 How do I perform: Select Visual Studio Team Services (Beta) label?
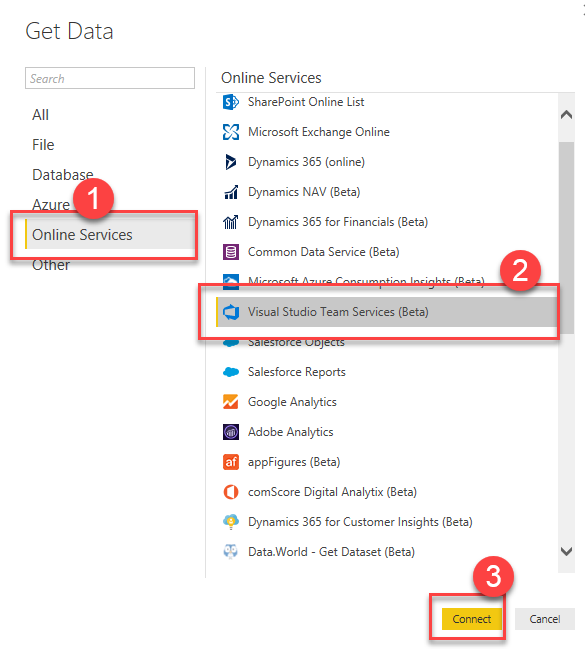[x=338, y=312]
